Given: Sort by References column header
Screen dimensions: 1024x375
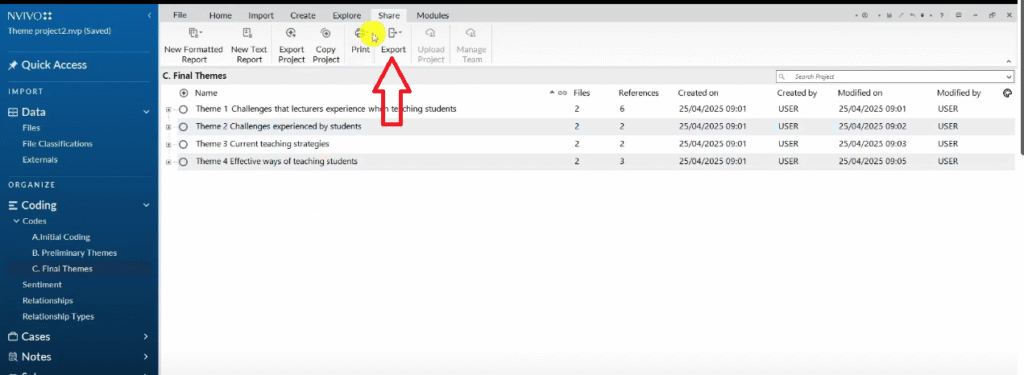Looking at the screenshot, I should click(x=638, y=93).
